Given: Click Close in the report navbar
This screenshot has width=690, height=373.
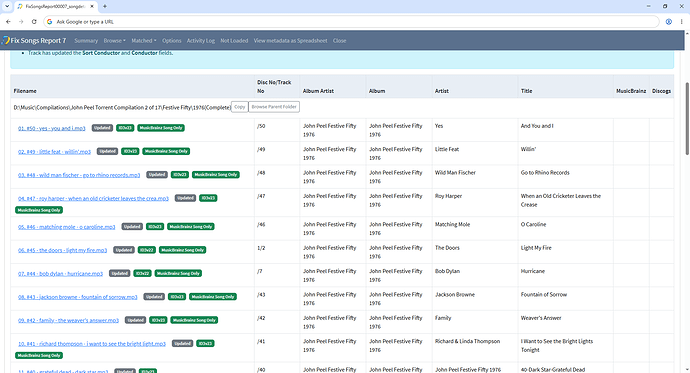Looking at the screenshot, I should [339, 40].
